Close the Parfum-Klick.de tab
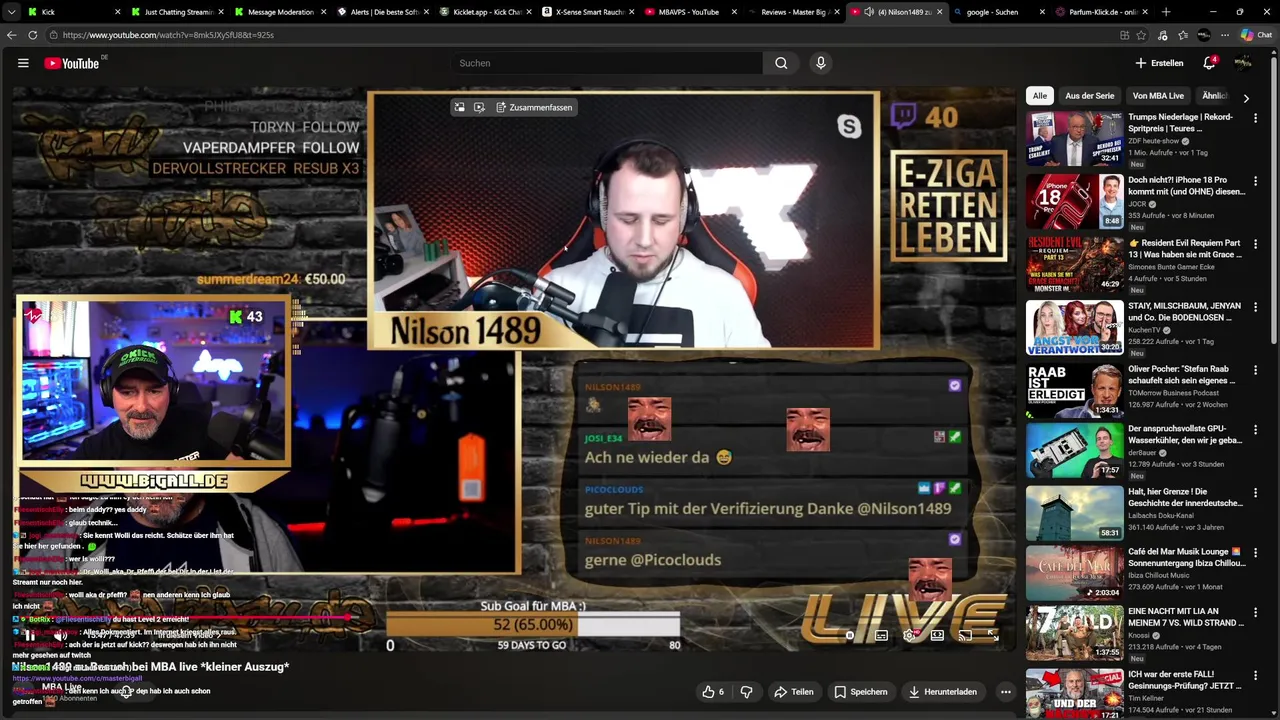The height and width of the screenshot is (720, 1280). (1145, 12)
